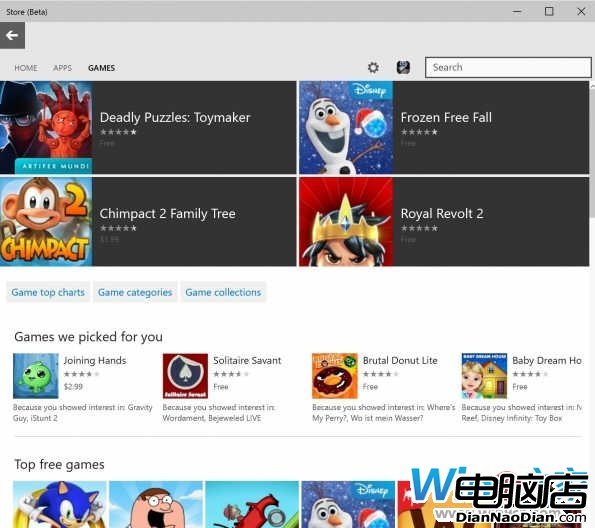This screenshot has width=595, height=528.
Task: Open Deadly Puzzles: Toymaker artwork
Action: click(46, 128)
